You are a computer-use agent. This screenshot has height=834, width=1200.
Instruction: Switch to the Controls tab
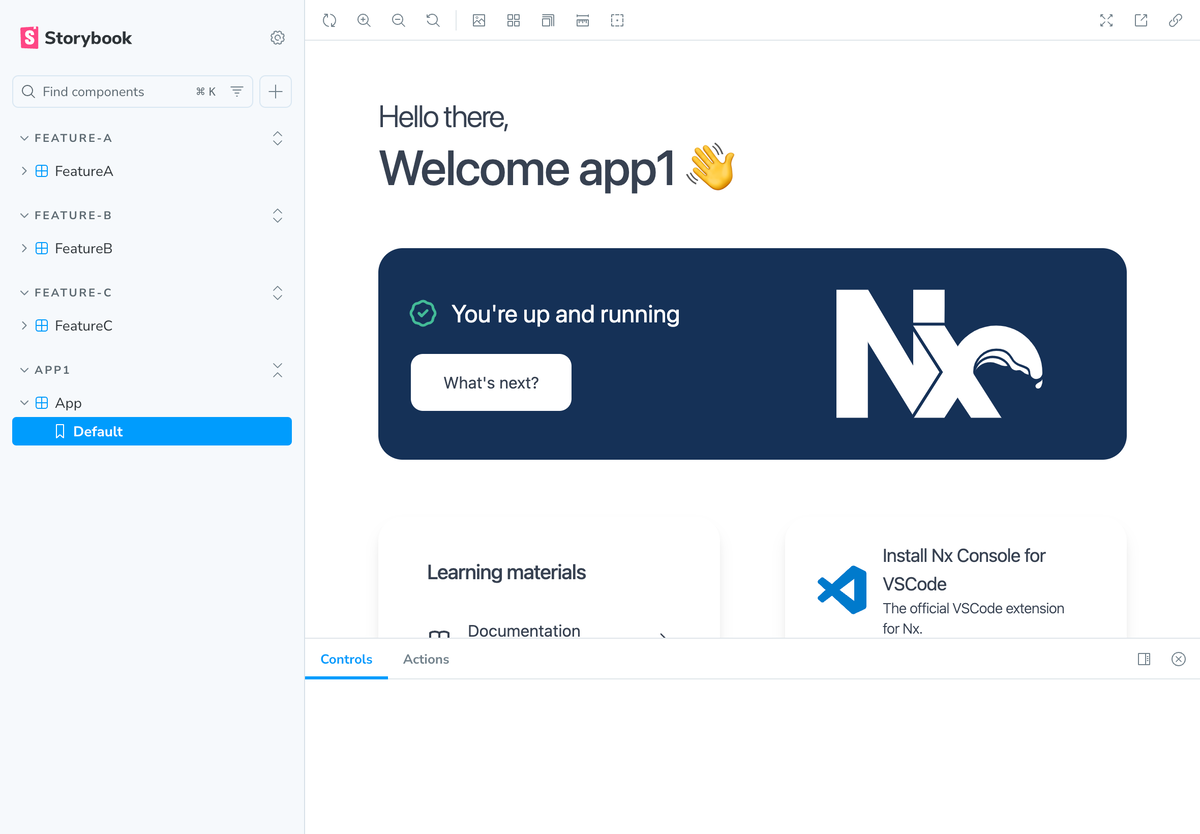346,659
